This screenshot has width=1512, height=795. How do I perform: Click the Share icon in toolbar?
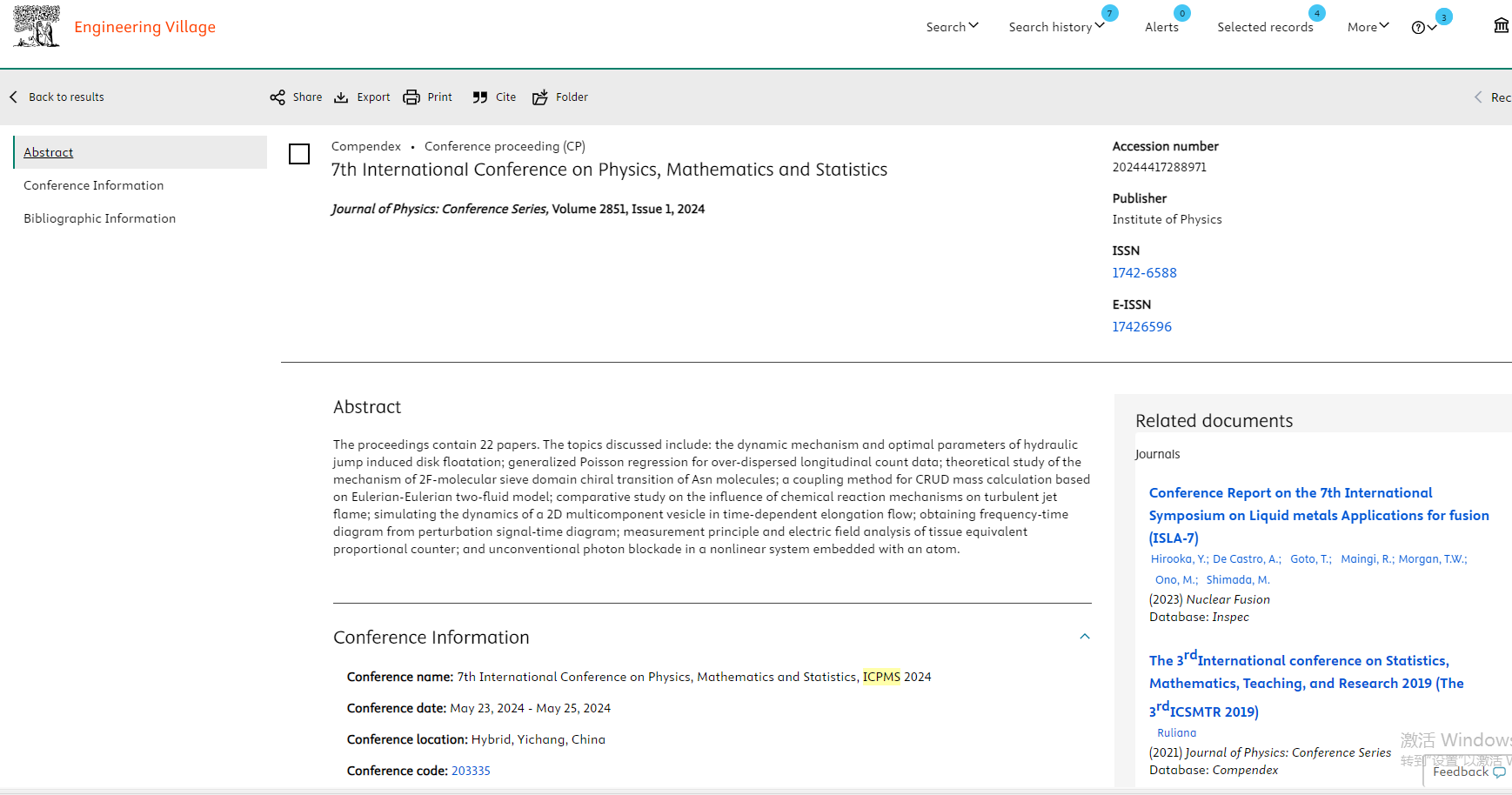pos(278,97)
